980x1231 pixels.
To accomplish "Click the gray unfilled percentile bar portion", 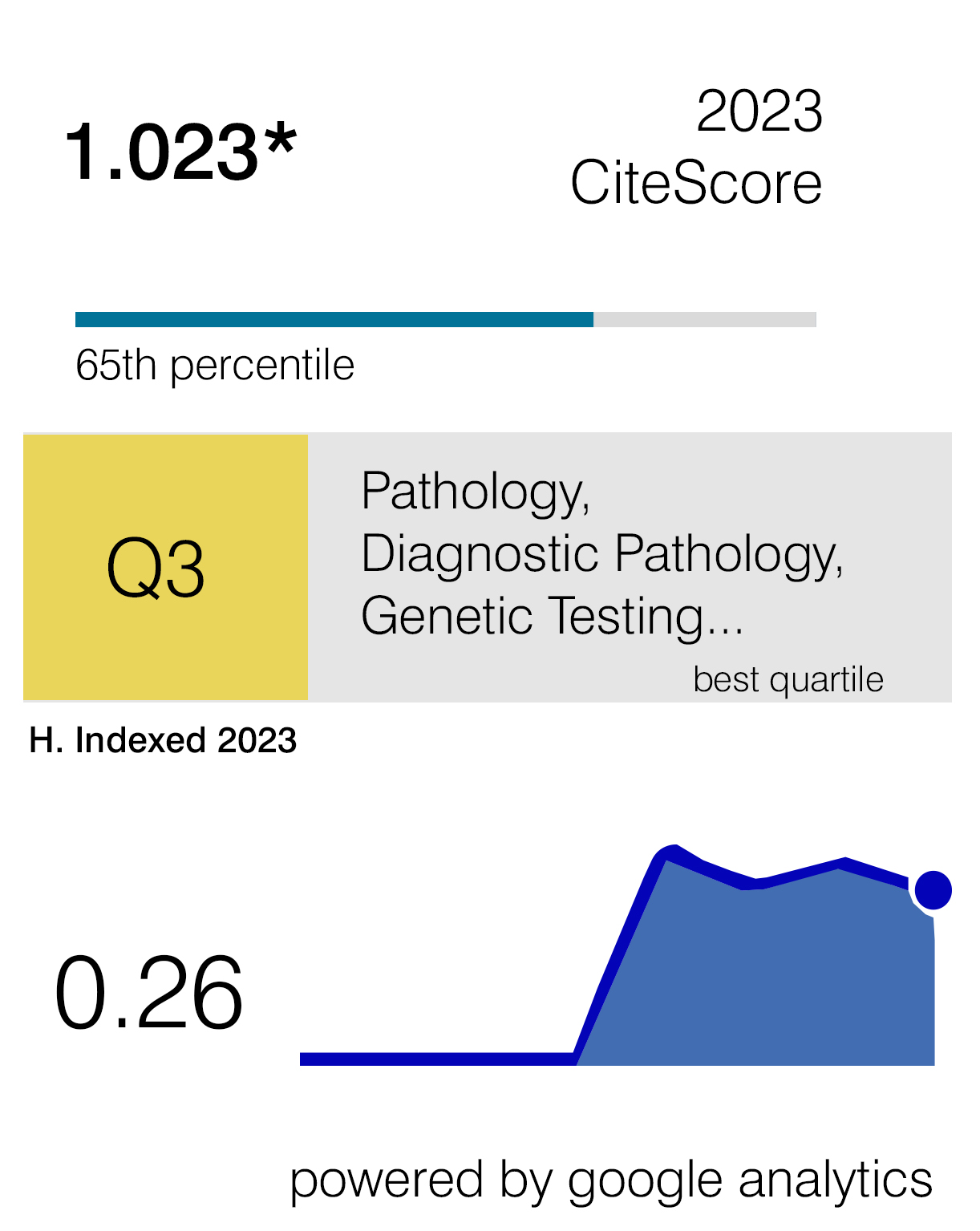I will (x=705, y=319).
